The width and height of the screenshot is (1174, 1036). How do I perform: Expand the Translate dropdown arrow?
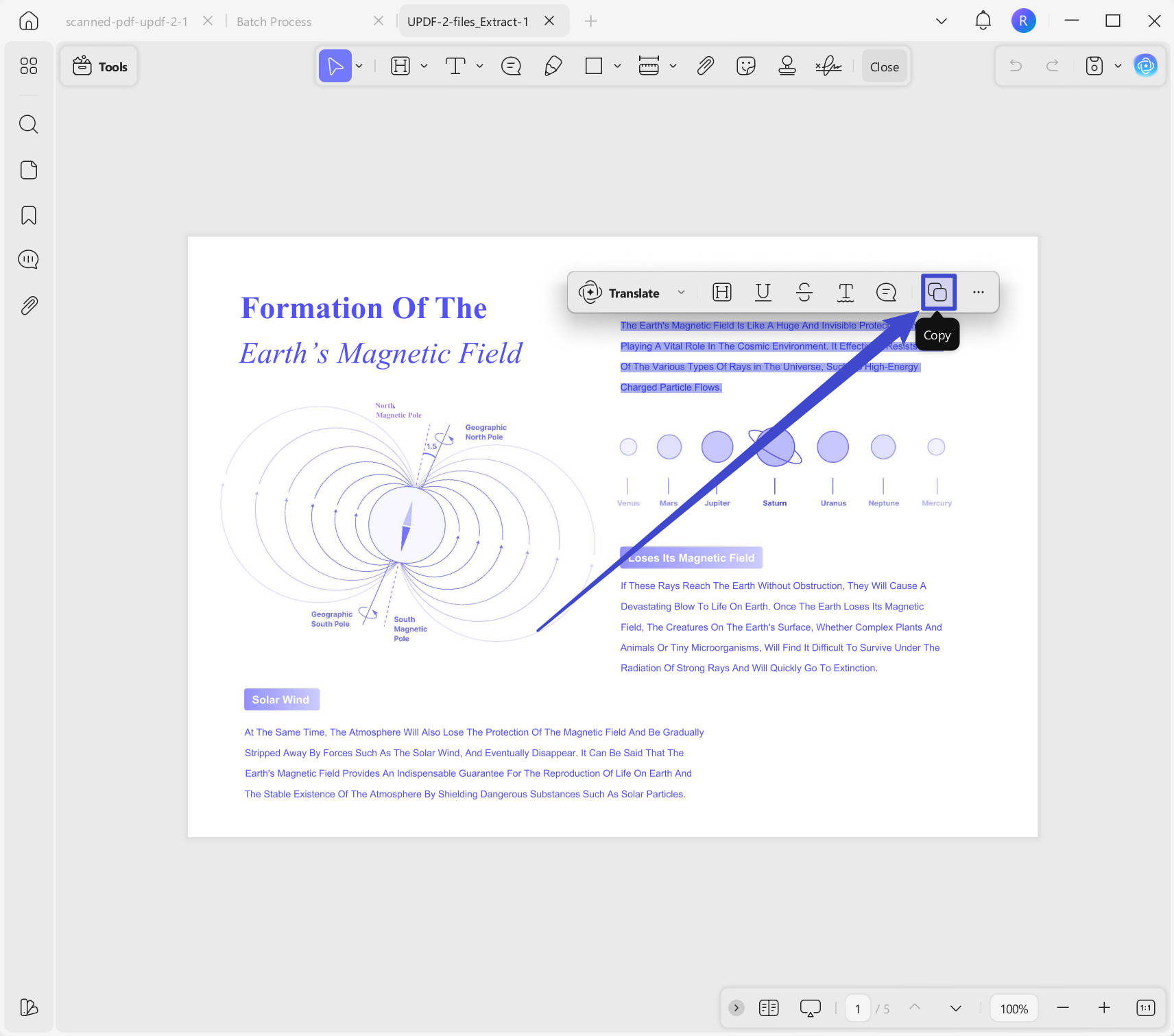click(x=681, y=292)
